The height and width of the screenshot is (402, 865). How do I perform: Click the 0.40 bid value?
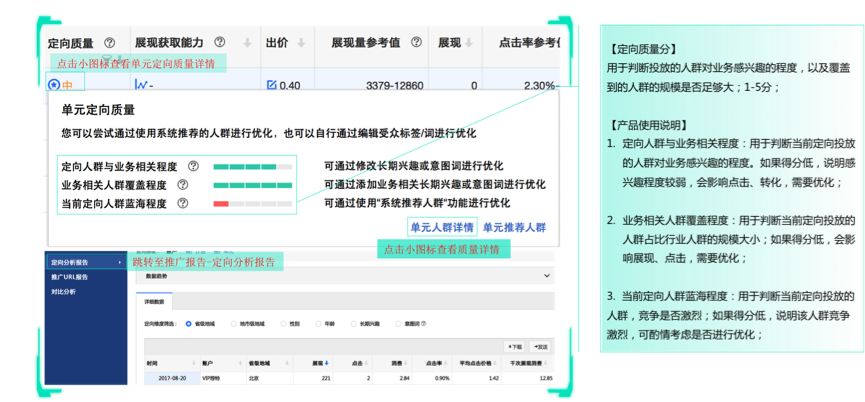tap(290, 85)
